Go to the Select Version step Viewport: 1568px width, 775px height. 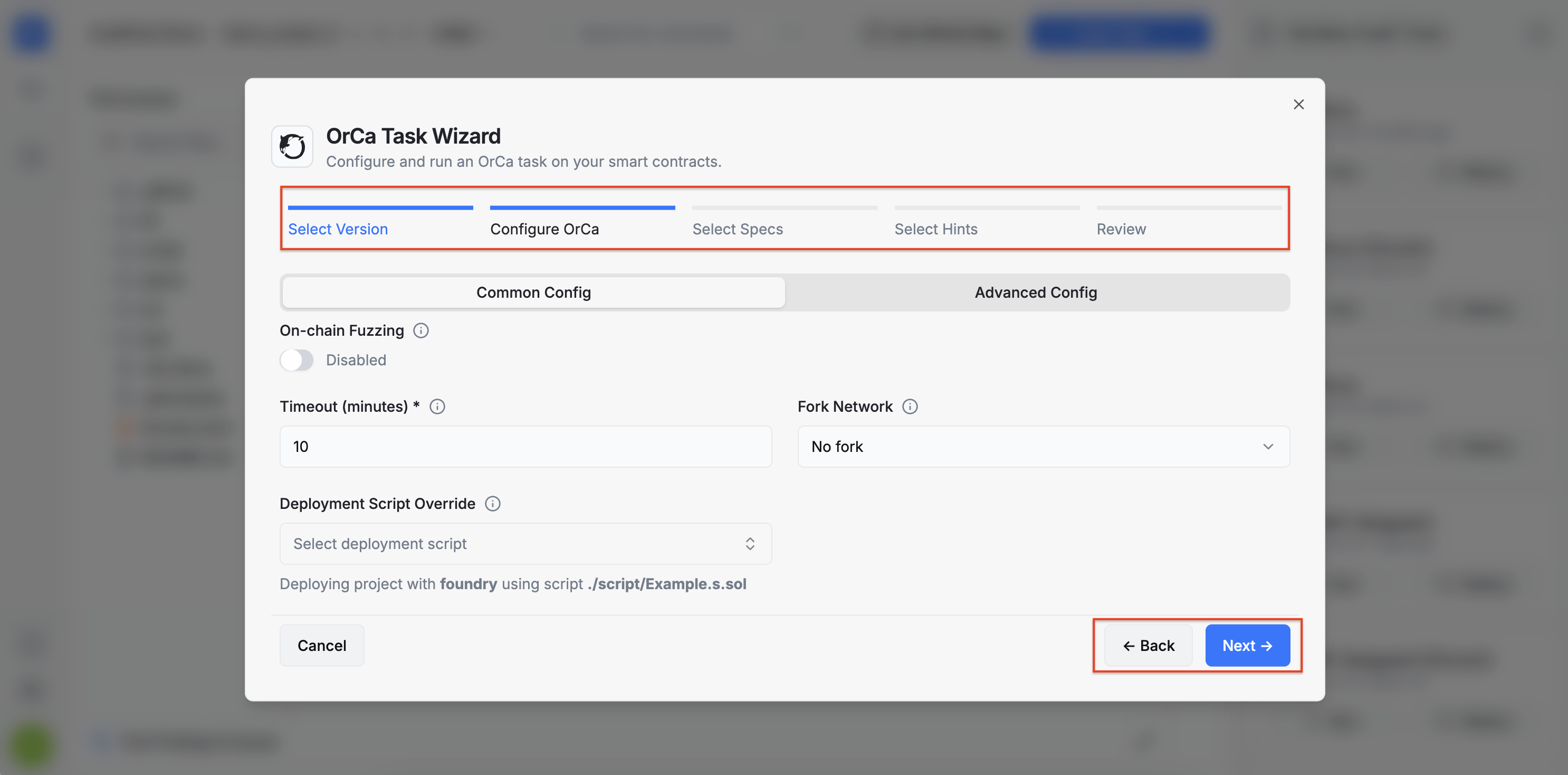pos(380,222)
